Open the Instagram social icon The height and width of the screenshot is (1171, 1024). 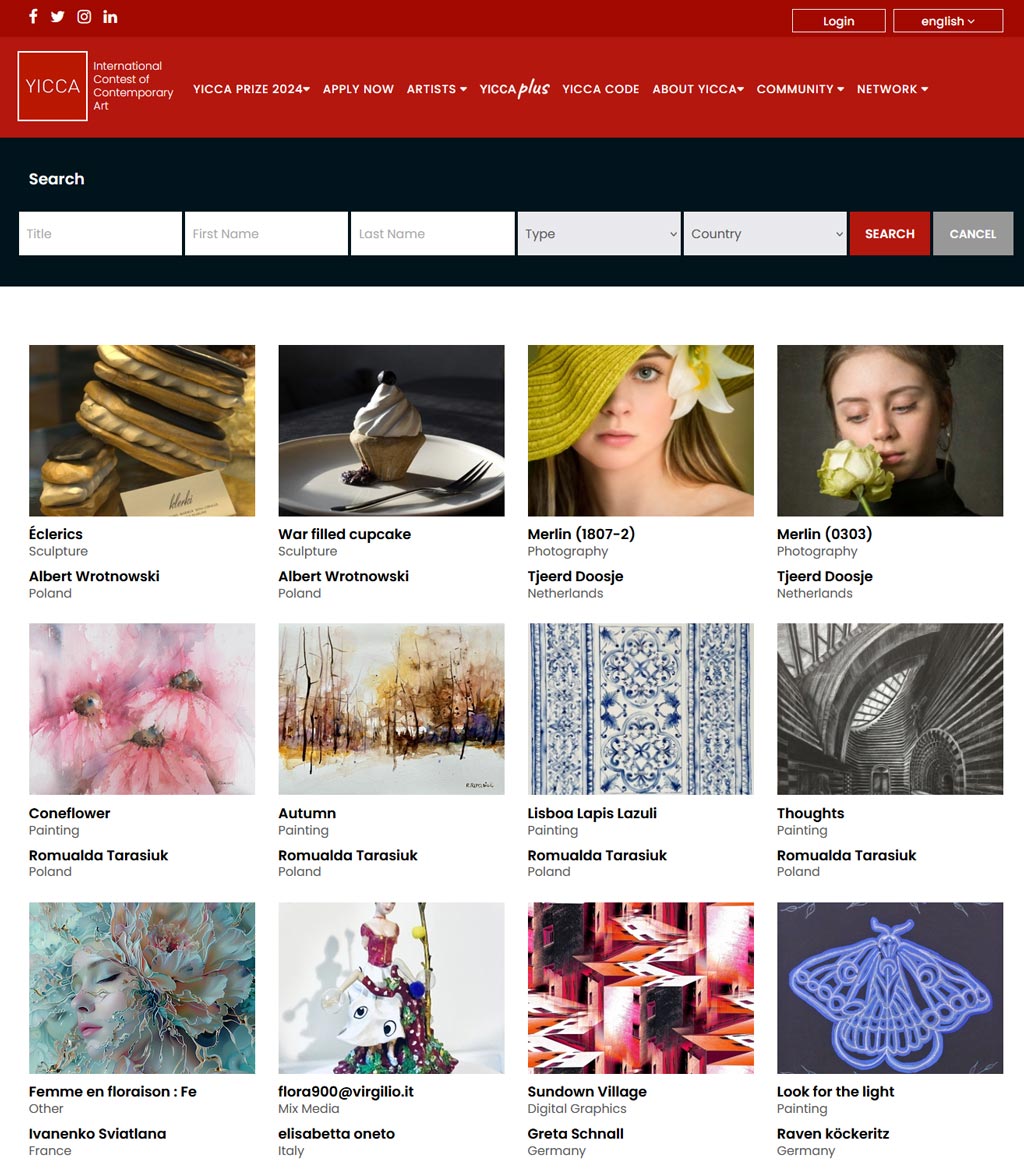tap(84, 16)
